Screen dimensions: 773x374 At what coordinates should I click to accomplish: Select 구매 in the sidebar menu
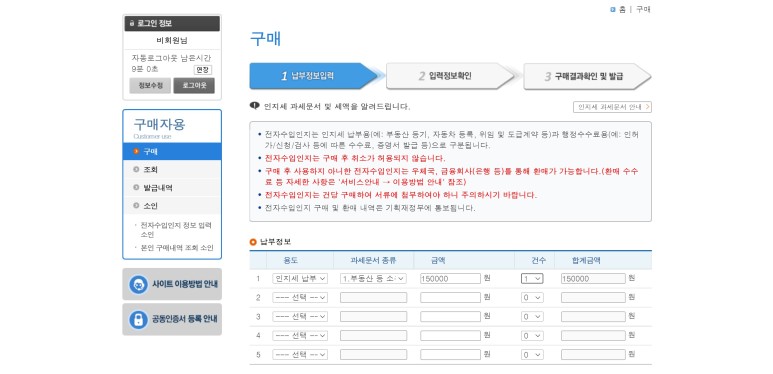tap(172, 151)
